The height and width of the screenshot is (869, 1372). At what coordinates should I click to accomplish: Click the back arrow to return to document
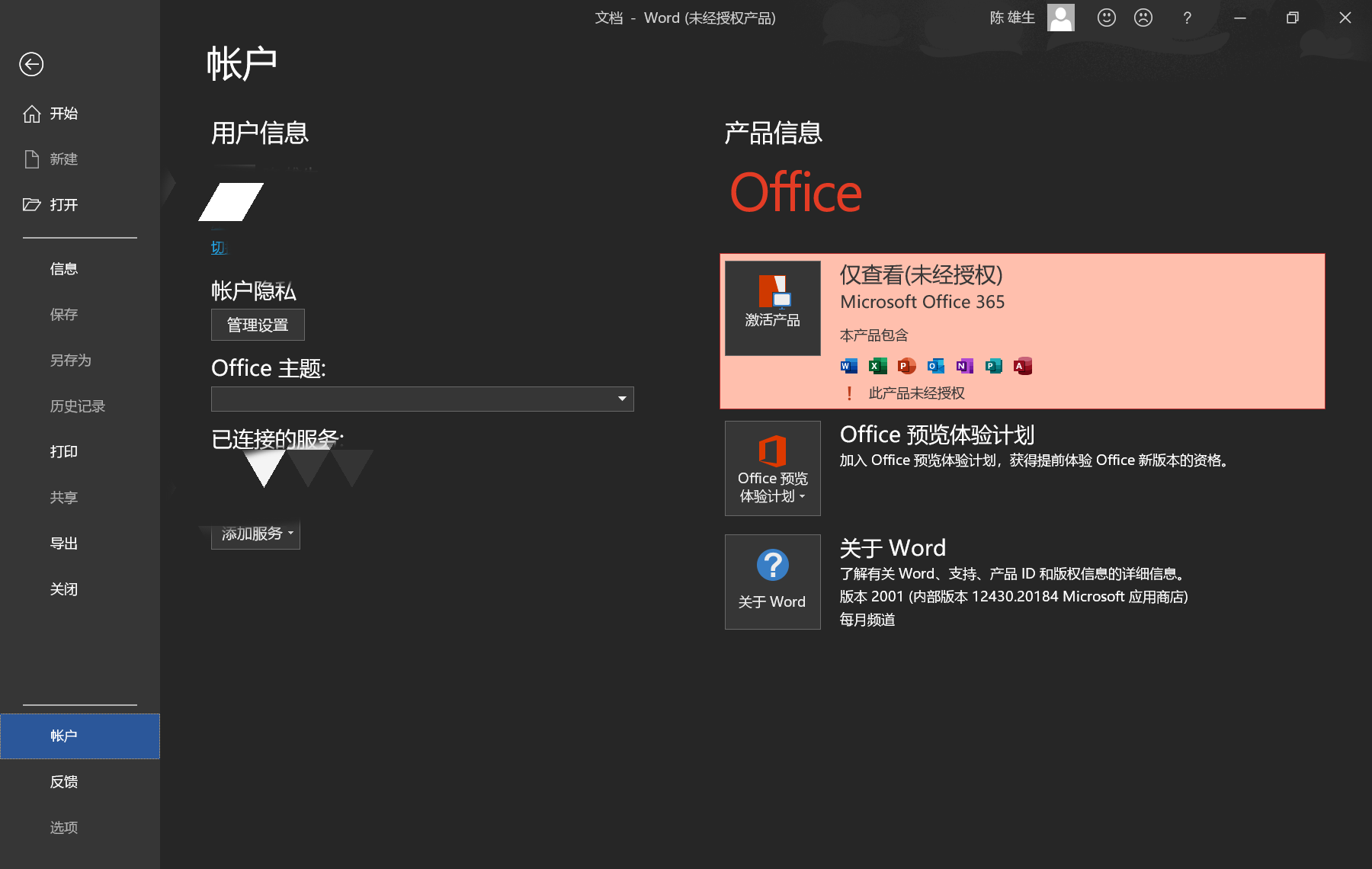tap(31, 64)
